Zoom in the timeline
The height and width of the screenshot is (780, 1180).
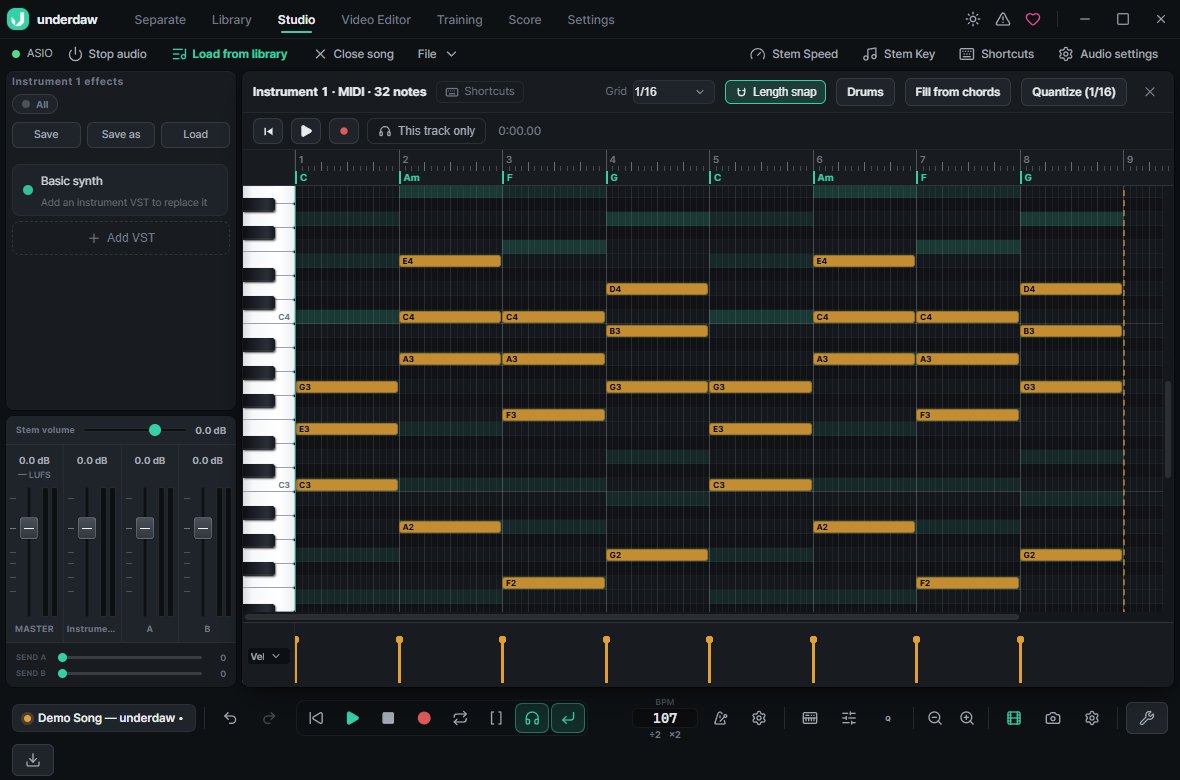[967, 718]
